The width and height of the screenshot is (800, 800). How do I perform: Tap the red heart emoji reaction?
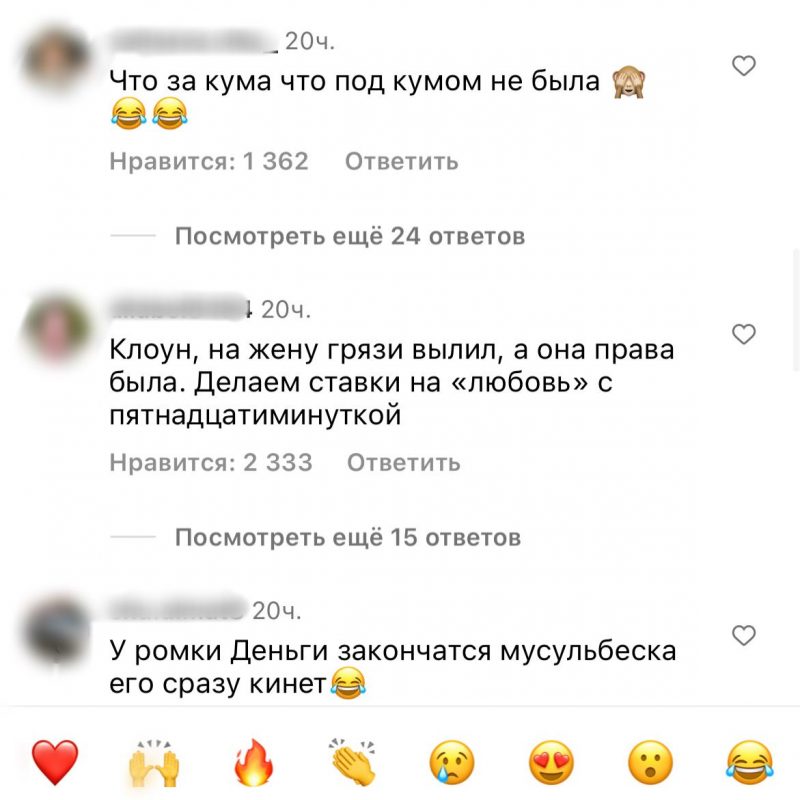55,762
